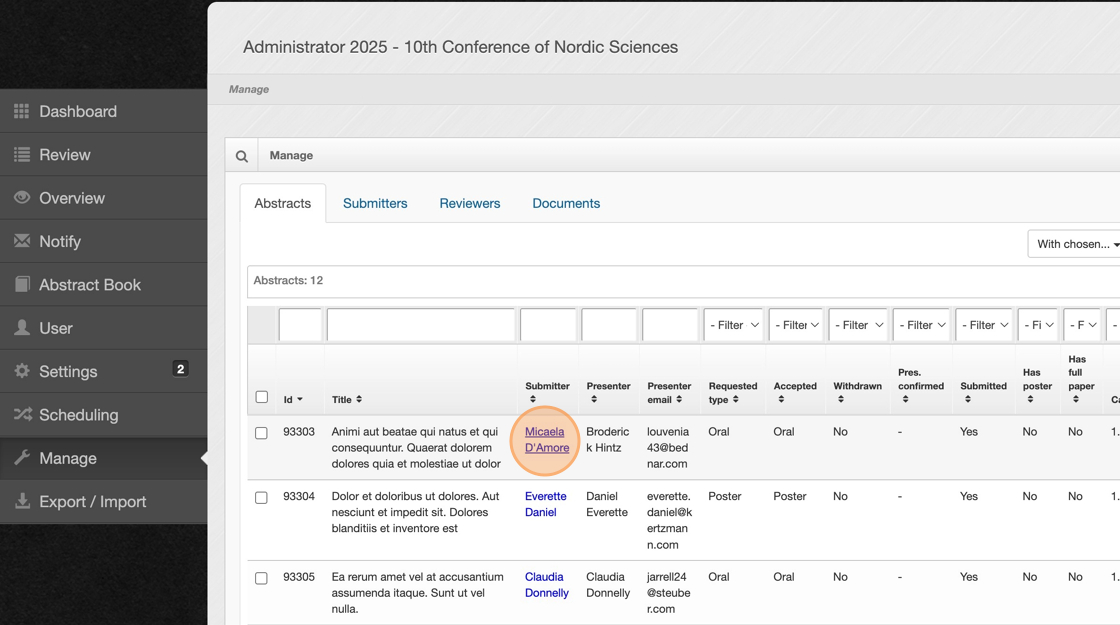The width and height of the screenshot is (1120, 625).
Task: Click the Export / Import download icon
Action: click(x=22, y=501)
